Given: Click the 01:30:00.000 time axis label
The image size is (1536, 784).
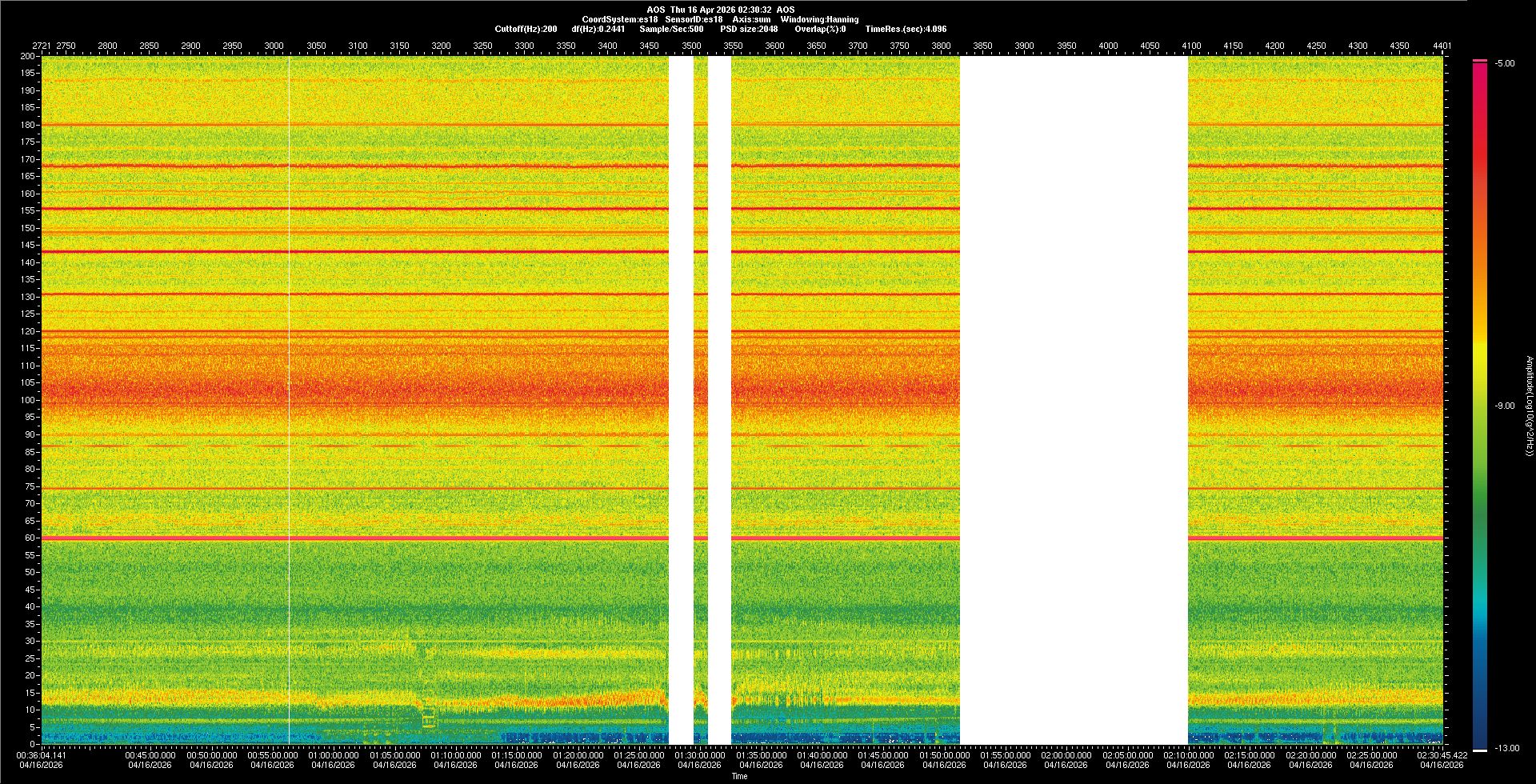Looking at the screenshot, I should coord(699,755).
